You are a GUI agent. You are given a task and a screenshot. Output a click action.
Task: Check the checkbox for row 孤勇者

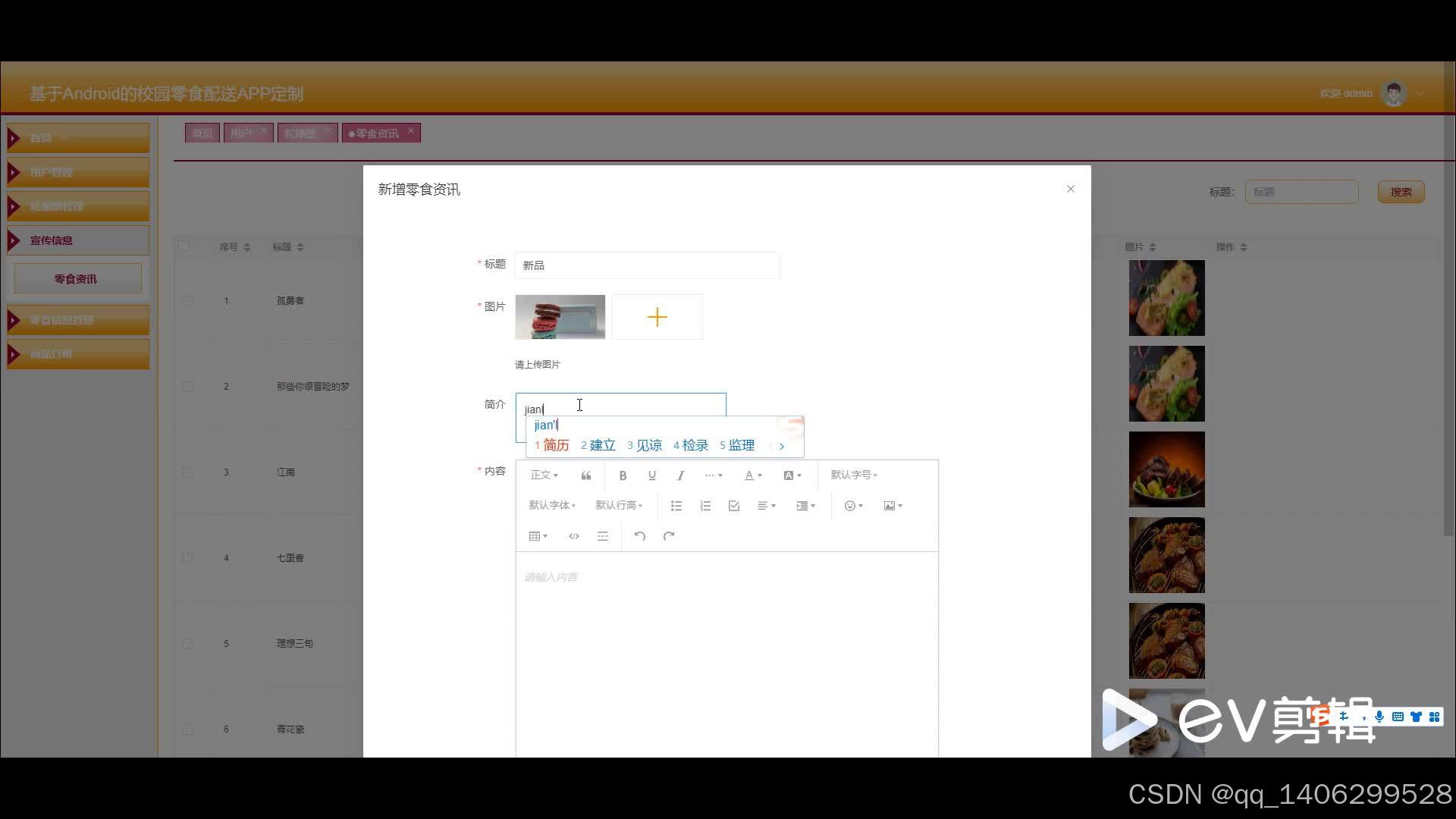pyautogui.click(x=187, y=300)
